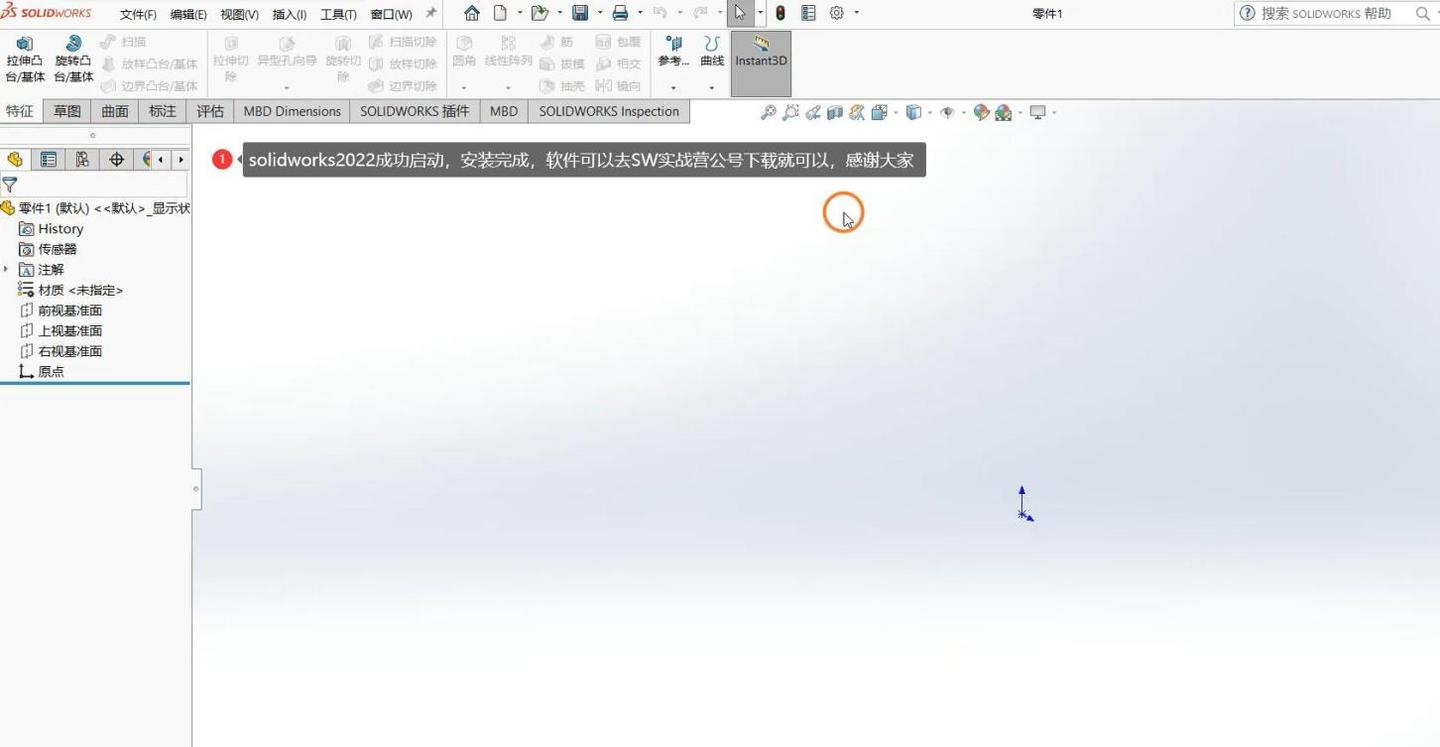The image size is (1440, 747).
Task: Open the 插入(I) menu
Action: coord(288,13)
